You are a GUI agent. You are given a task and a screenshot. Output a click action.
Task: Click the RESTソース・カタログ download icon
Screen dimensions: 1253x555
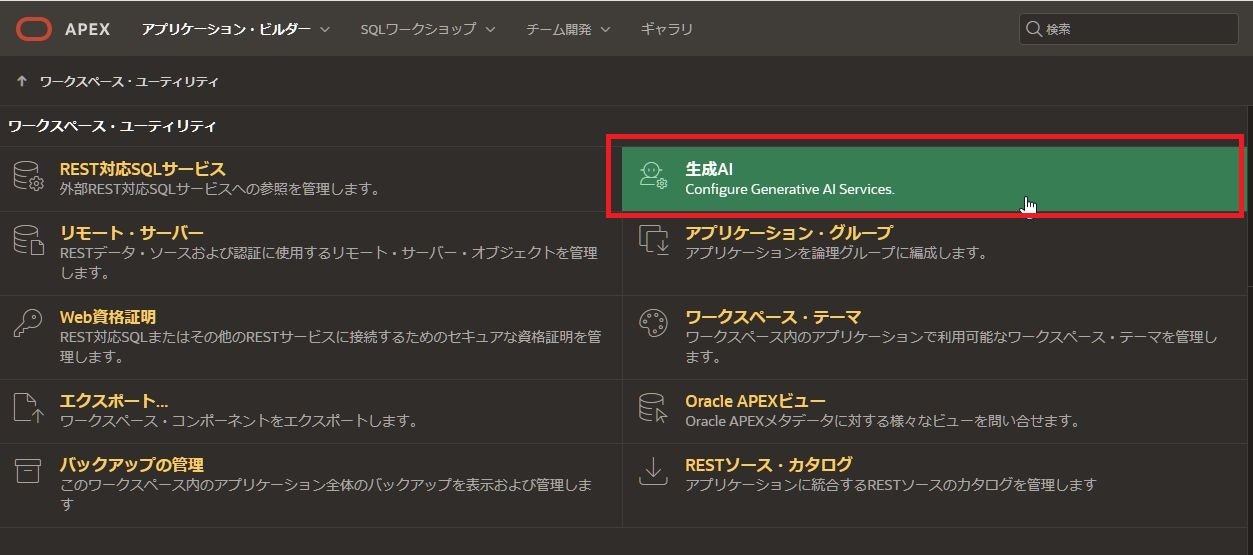(653, 472)
